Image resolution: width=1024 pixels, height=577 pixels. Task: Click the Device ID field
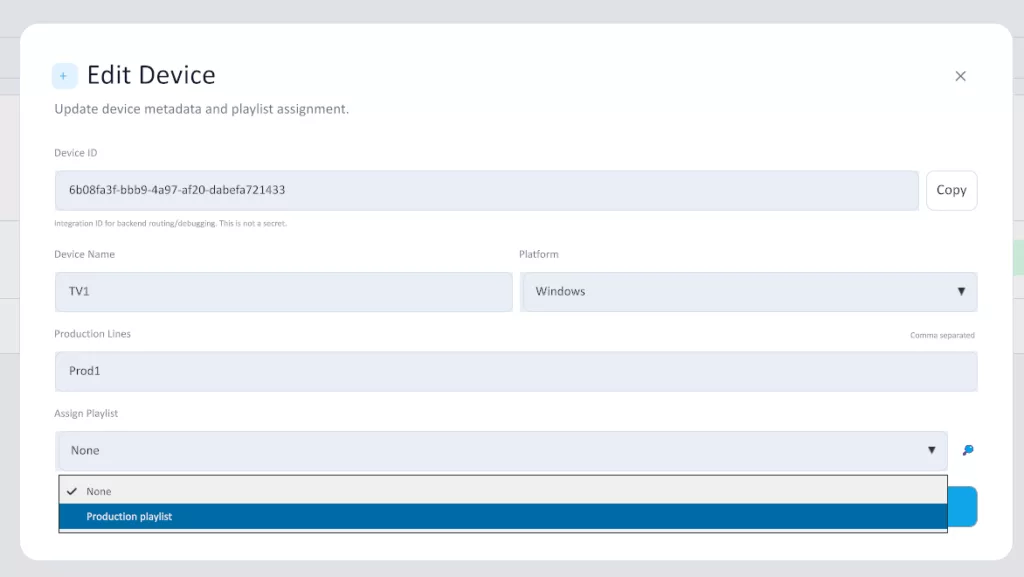point(487,190)
